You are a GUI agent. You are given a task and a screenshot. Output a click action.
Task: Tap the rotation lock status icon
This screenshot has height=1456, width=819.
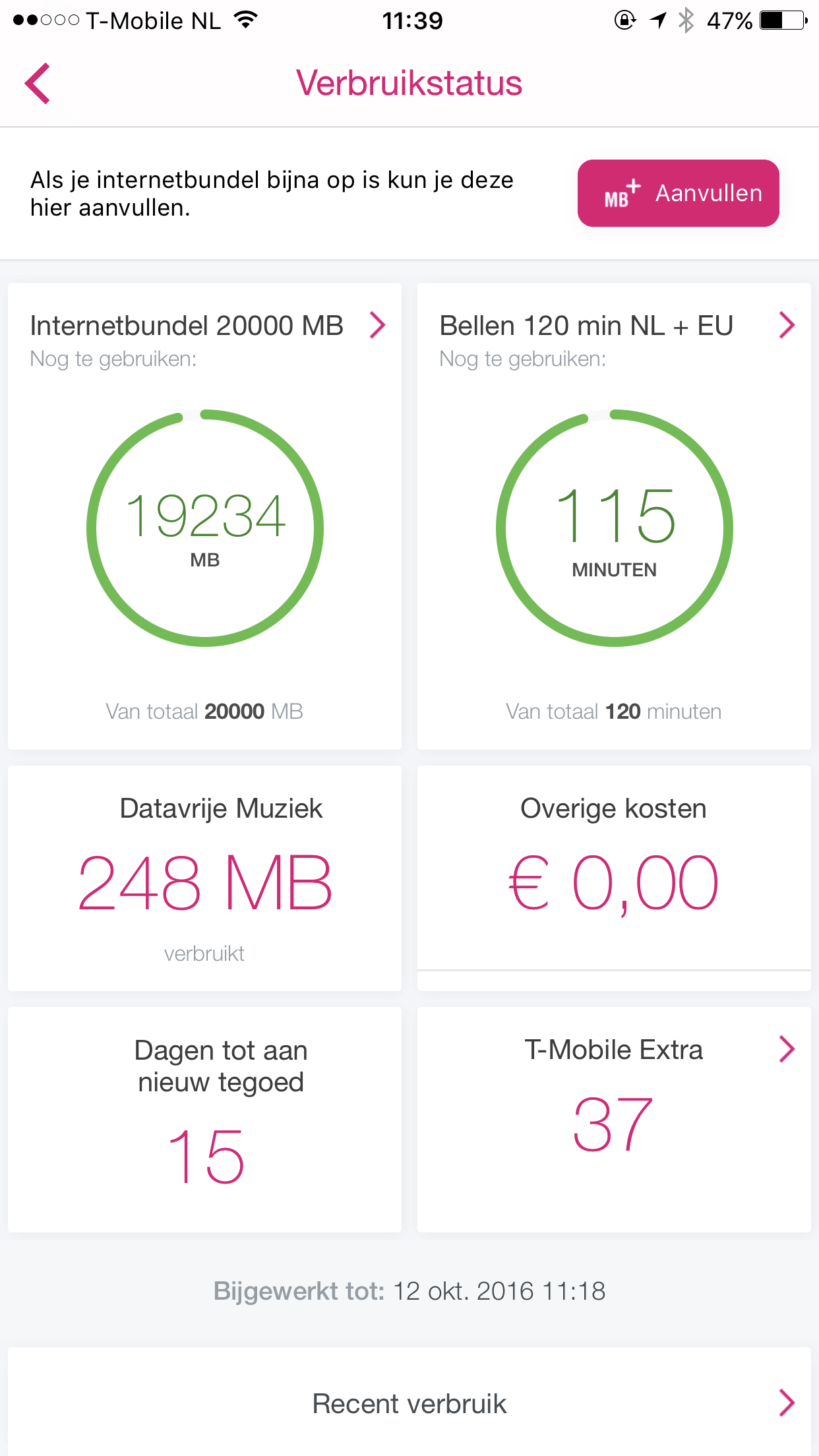point(624,20)
